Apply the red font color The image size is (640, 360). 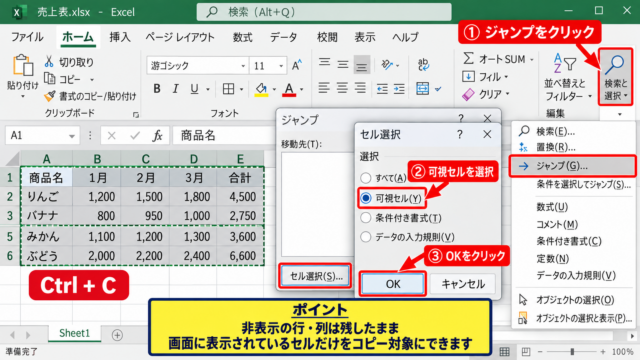pyautogui.click(x=289, y=89)
